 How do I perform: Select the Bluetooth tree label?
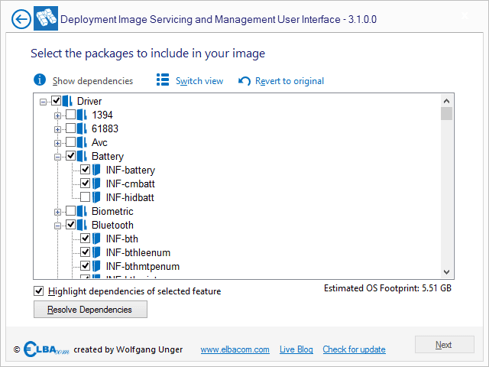coord(112,225)
